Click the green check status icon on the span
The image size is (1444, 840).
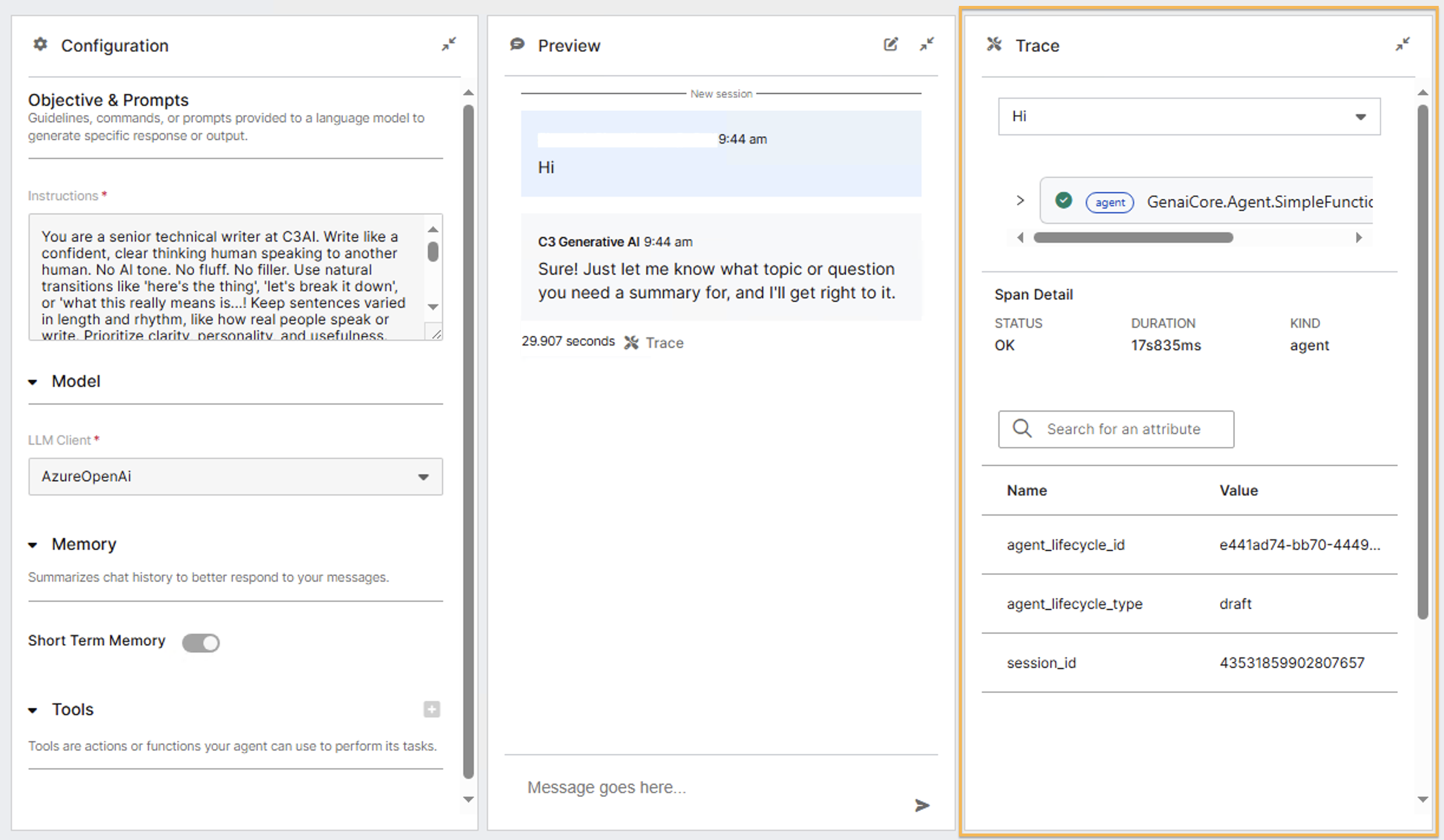(1063, 201)
